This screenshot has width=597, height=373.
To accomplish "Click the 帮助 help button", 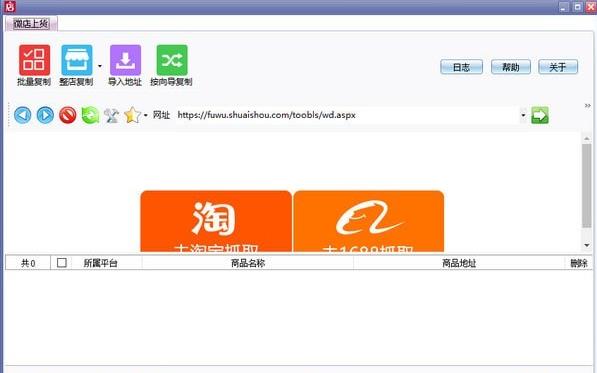I will coord(511,67).
